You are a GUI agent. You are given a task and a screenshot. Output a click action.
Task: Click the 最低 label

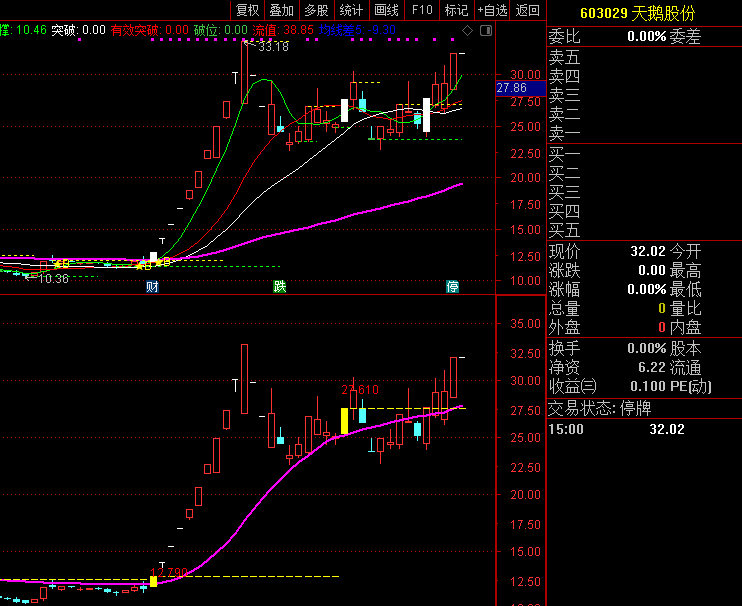click(x=685, y=290)
